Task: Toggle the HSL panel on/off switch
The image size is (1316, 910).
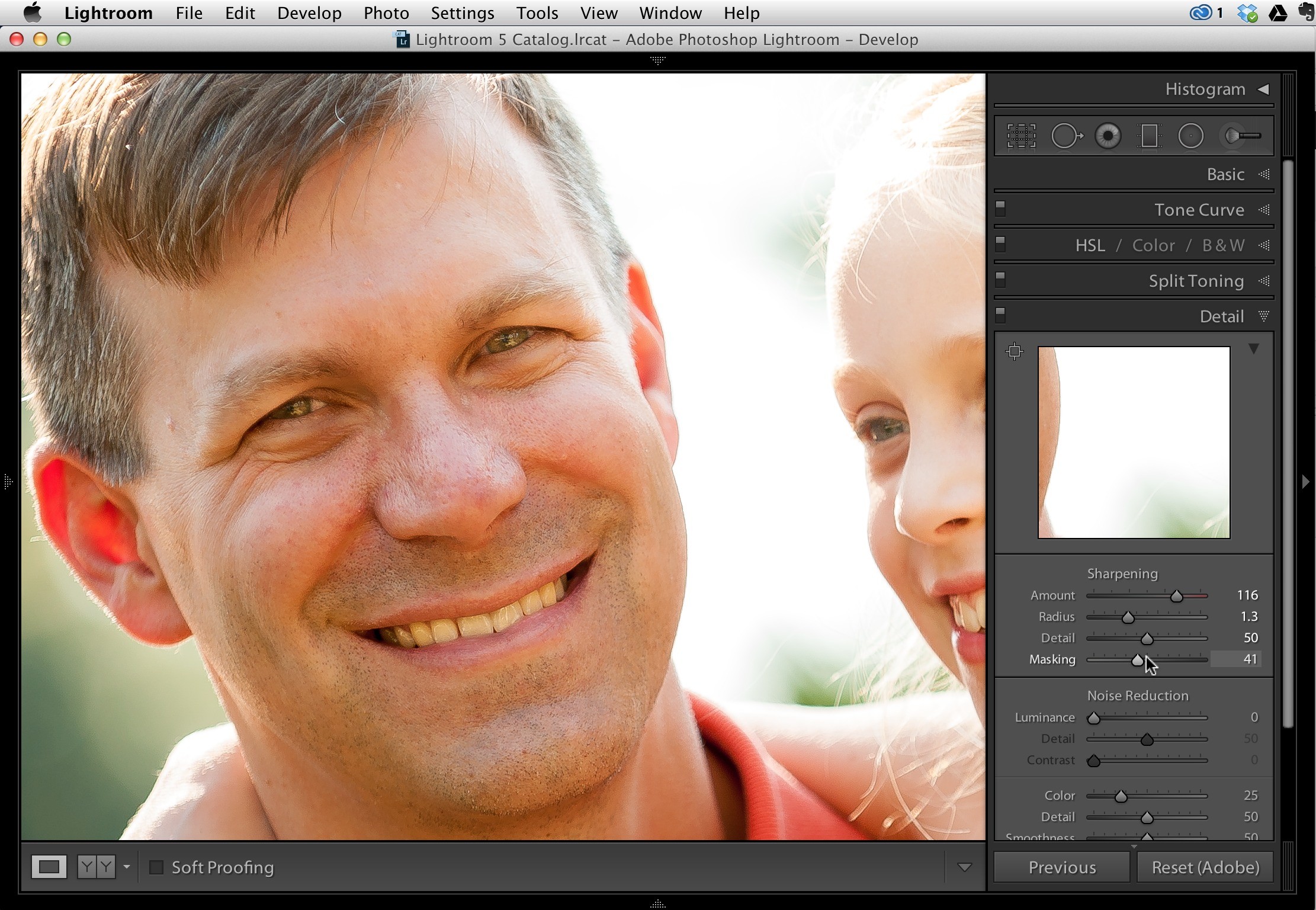Action: point(1000,244)
